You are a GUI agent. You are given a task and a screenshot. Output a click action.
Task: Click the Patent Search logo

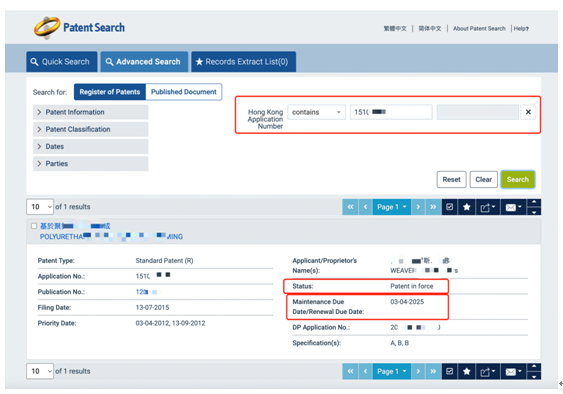(x=79, y=28)
